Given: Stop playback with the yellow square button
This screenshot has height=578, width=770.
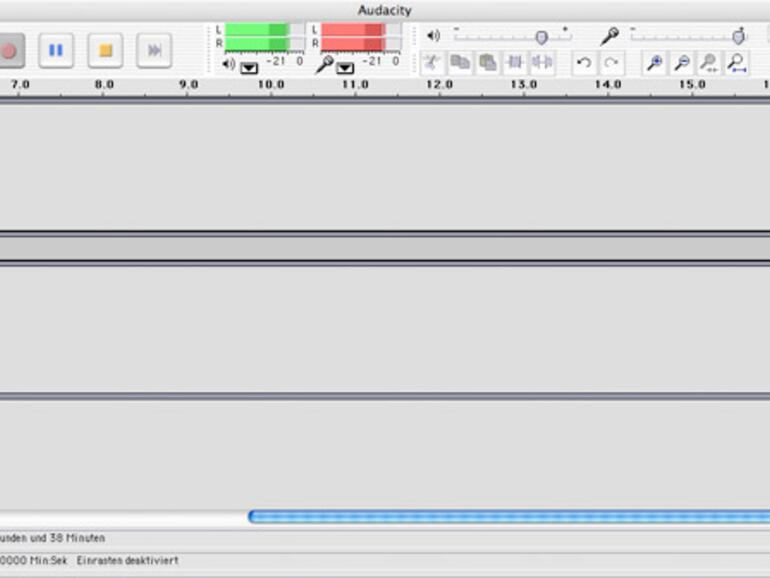Looking at the screenshot, I should 105,50.
